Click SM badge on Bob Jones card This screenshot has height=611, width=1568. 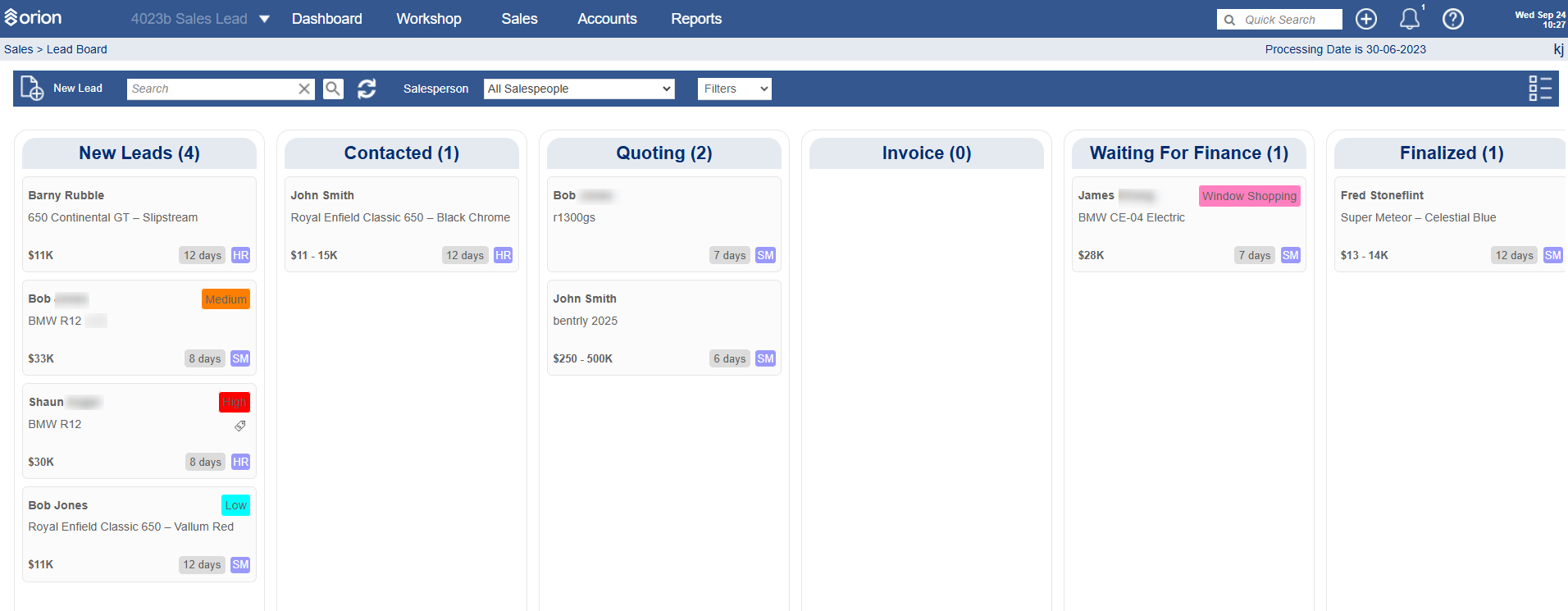240,564
